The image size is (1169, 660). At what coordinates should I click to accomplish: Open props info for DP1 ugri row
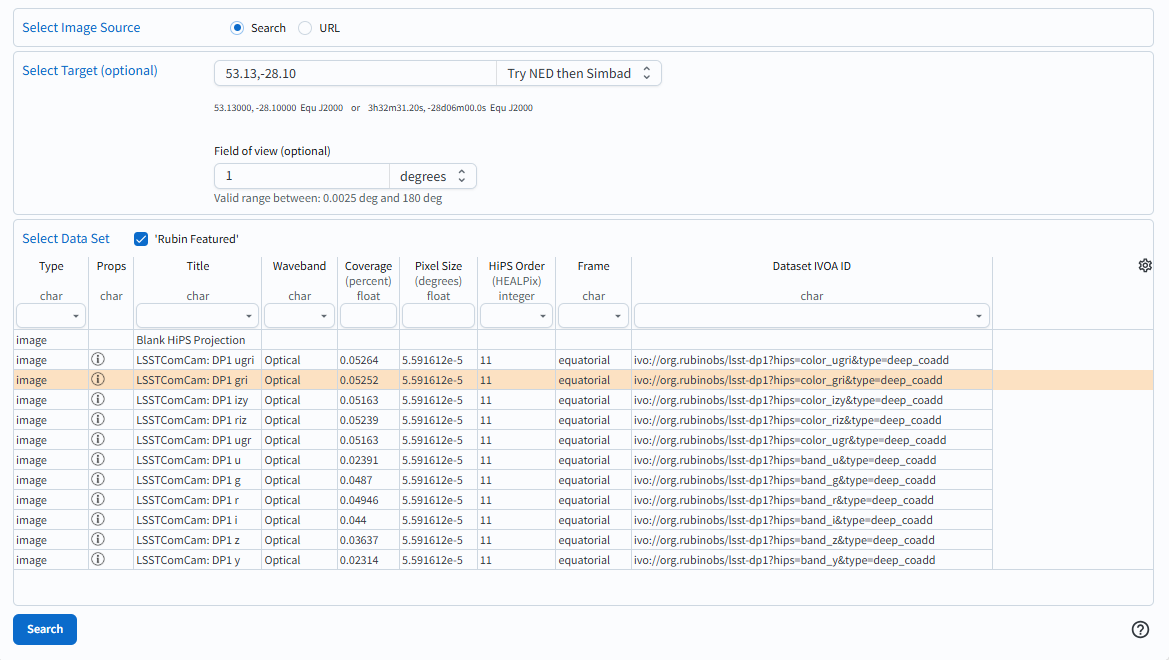point(98,360)
